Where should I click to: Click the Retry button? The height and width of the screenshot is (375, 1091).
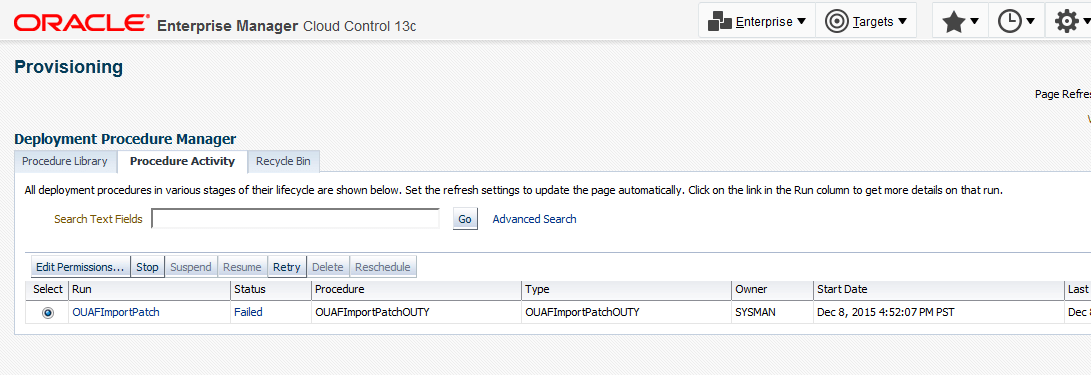pos(287,267)
